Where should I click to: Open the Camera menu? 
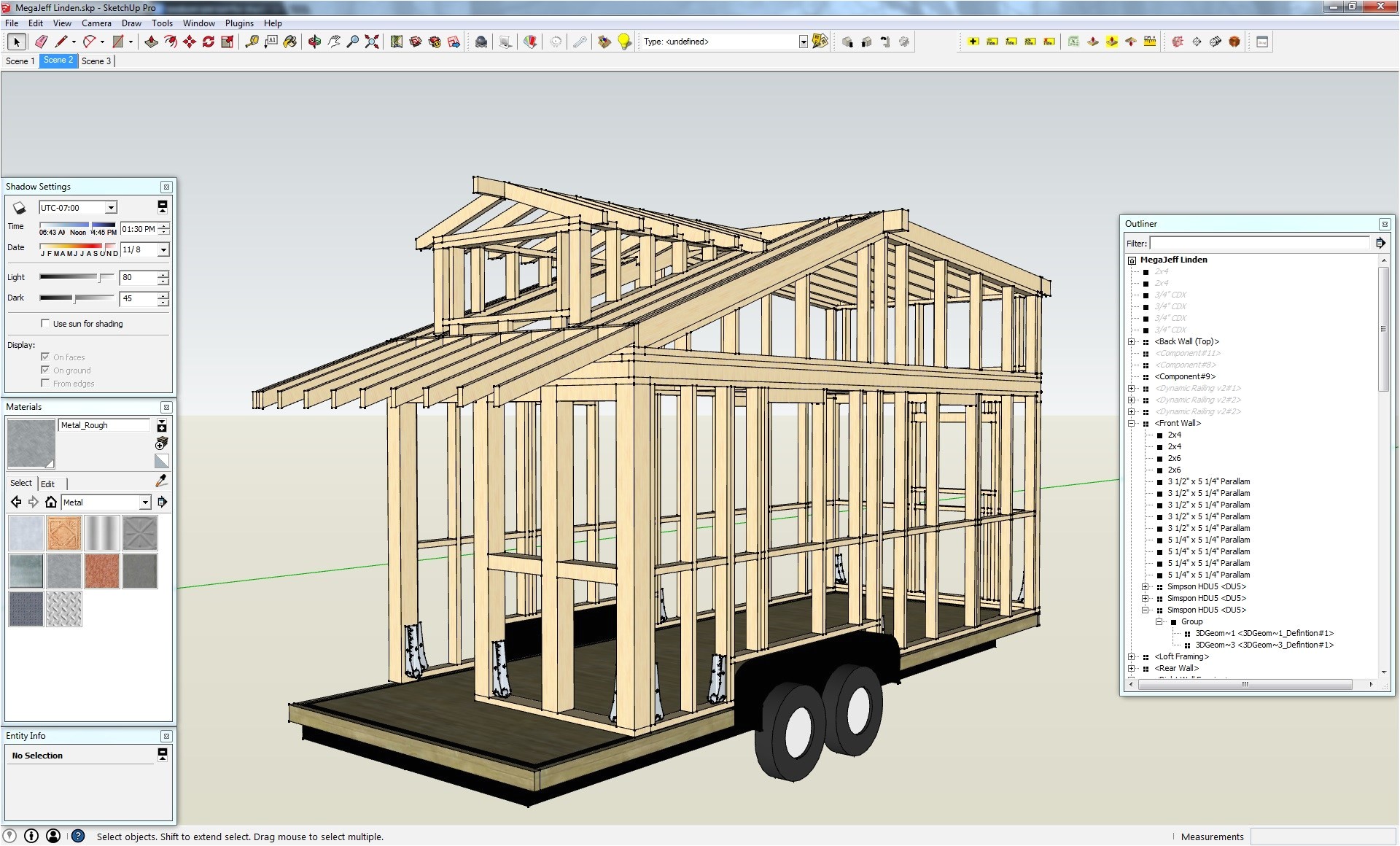click(96, 23)
